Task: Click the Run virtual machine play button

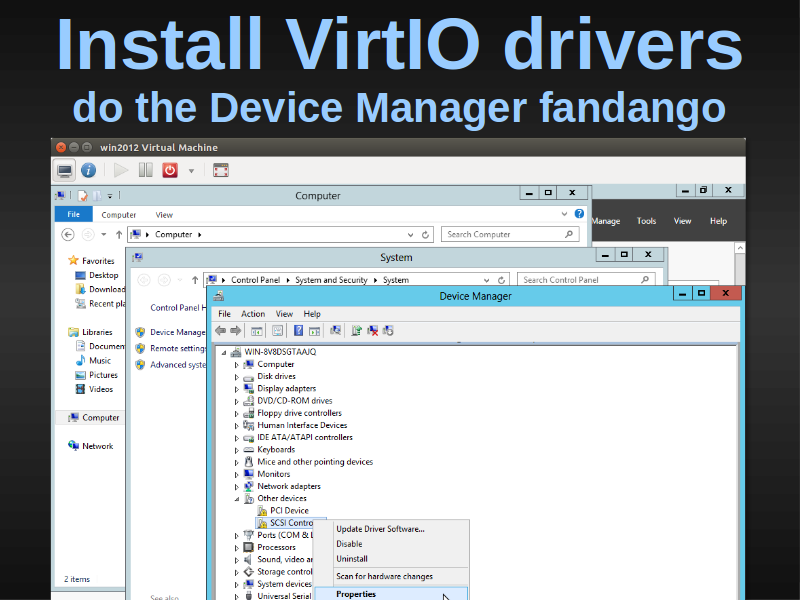Action: click(121, 170)
